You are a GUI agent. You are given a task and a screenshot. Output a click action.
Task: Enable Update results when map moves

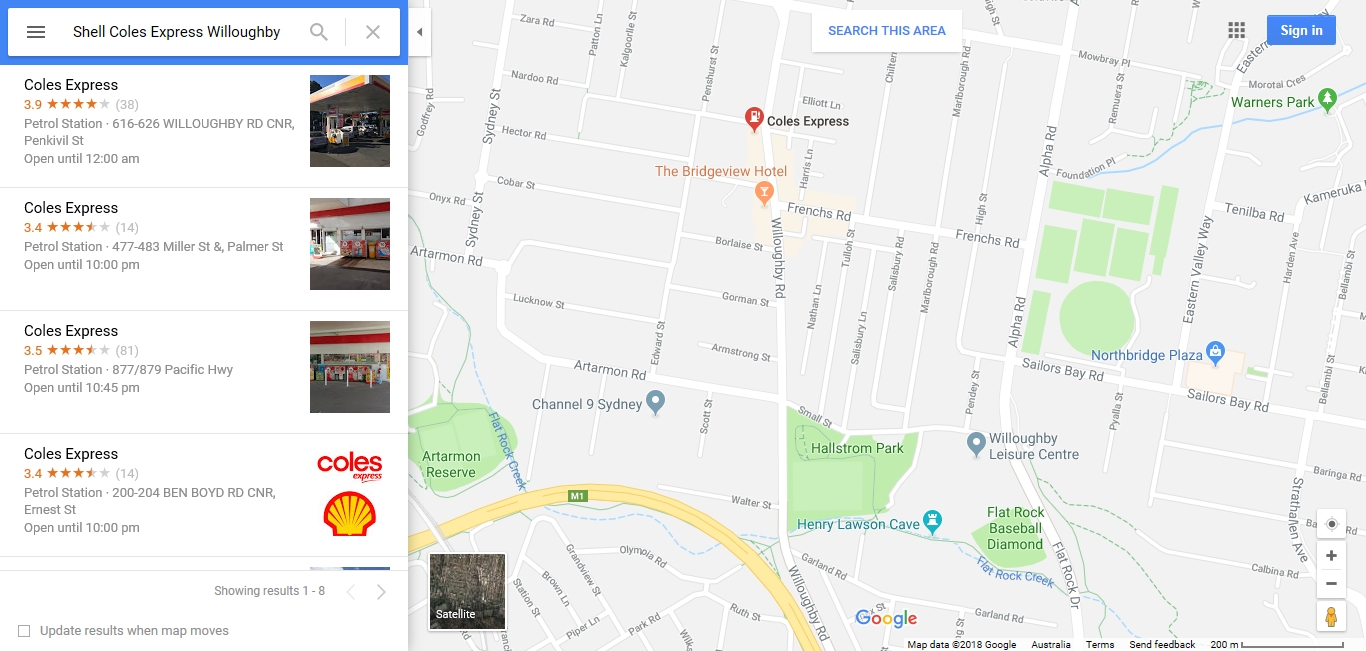click(24, 631)
